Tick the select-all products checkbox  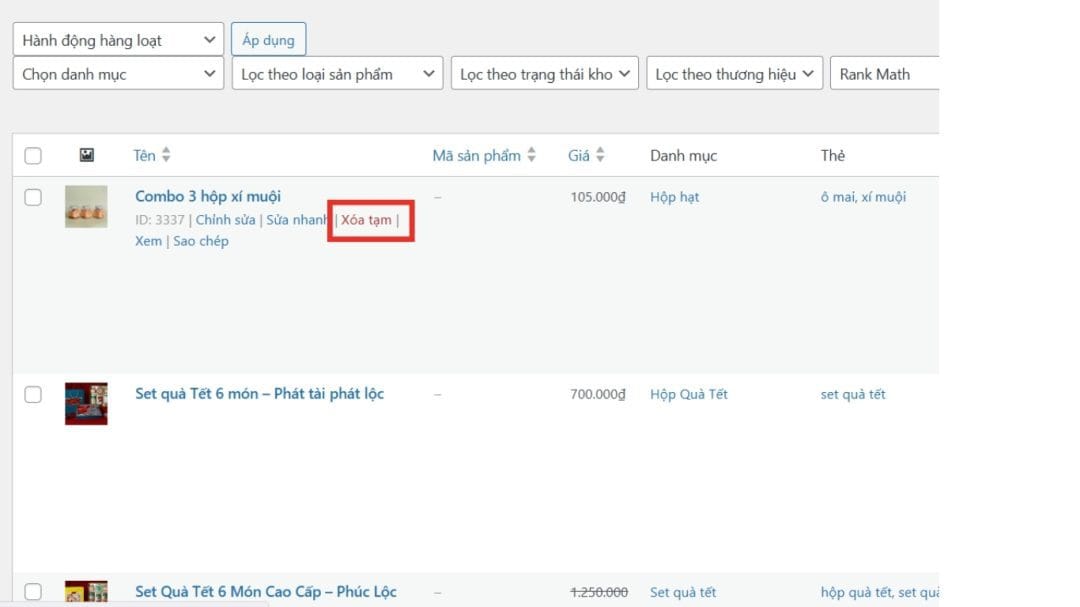tap(33, 156)
